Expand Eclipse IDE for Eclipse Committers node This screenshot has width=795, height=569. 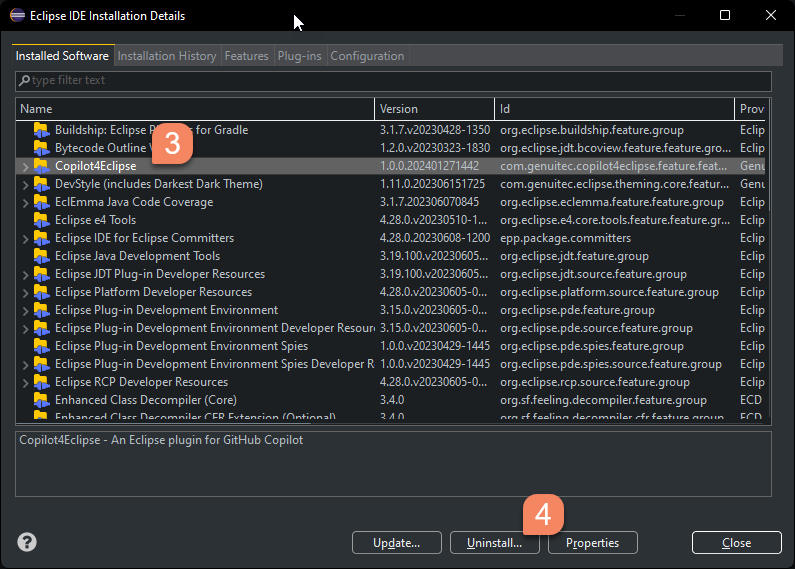(25, 238)
